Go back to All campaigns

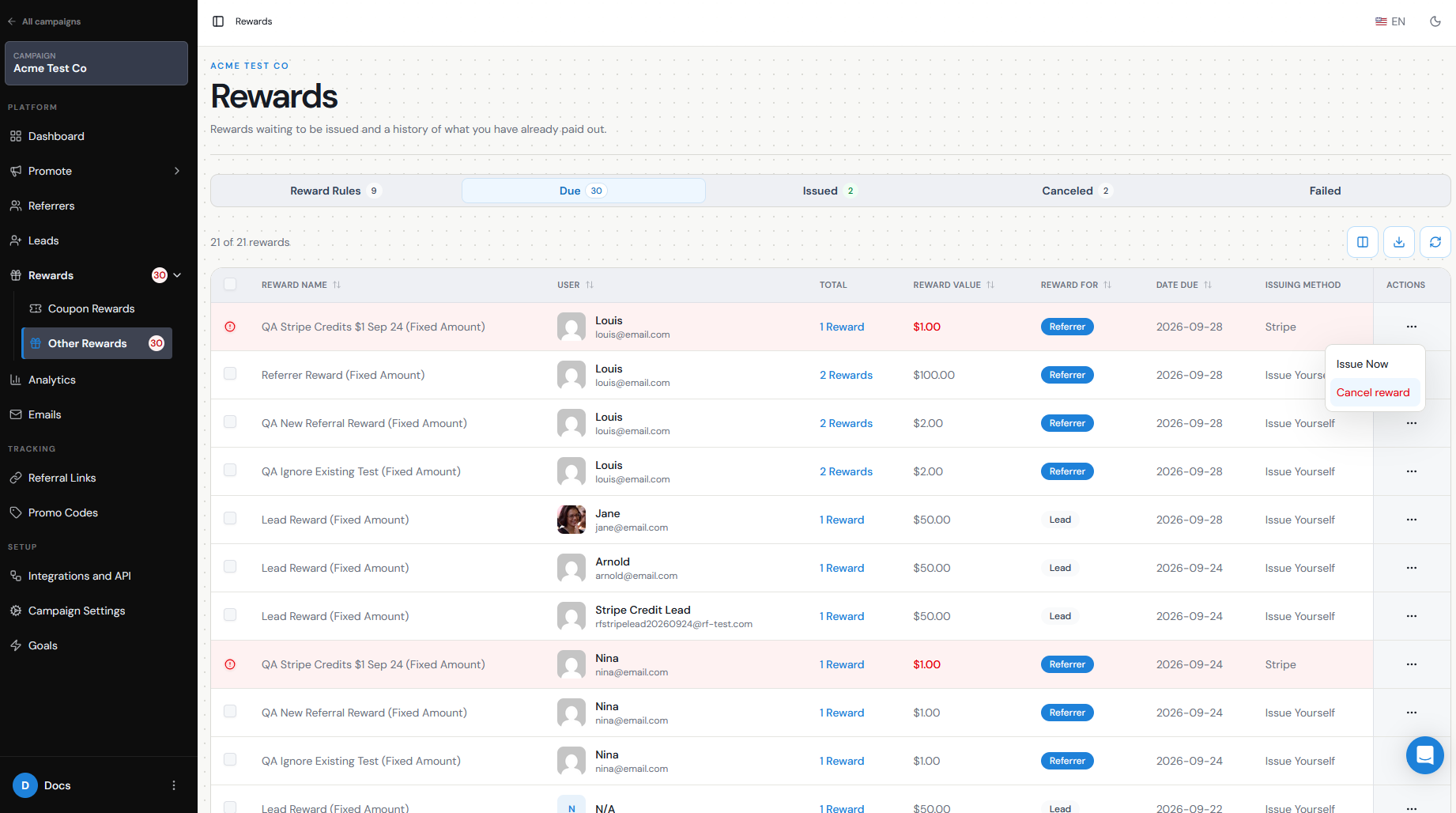44,21
